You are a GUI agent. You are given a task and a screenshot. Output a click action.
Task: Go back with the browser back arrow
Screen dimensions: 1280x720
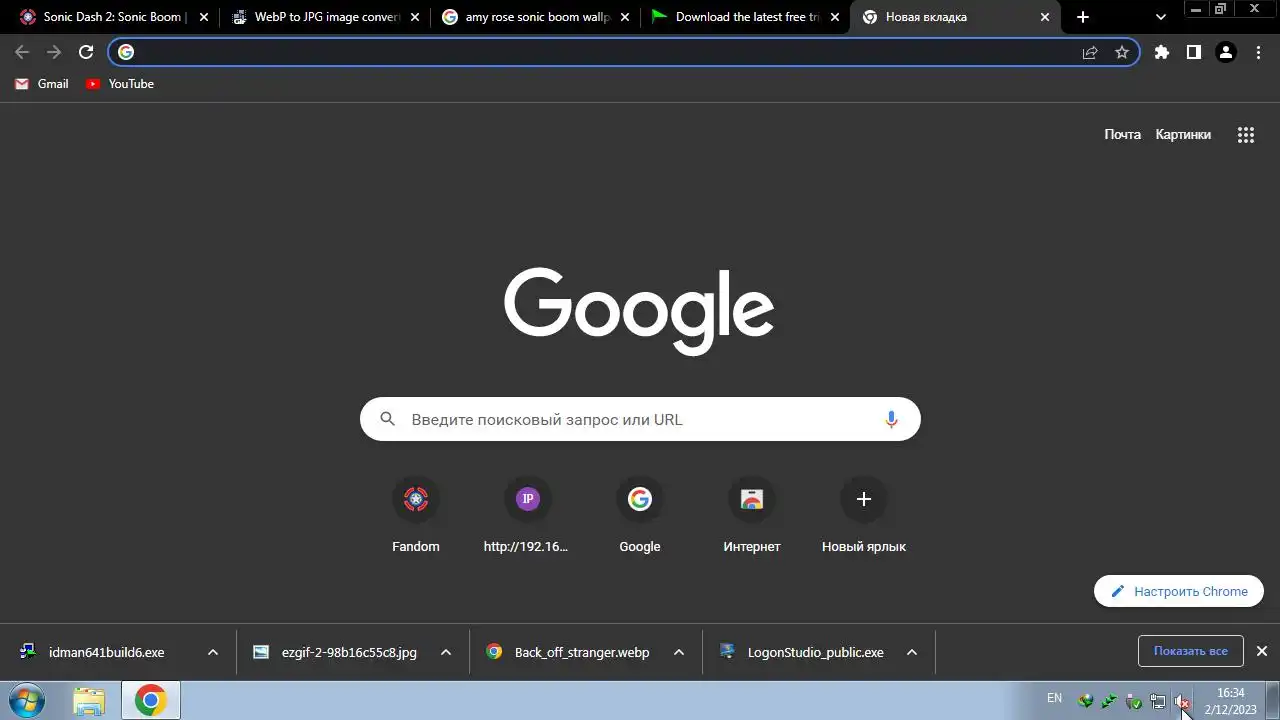22,52
